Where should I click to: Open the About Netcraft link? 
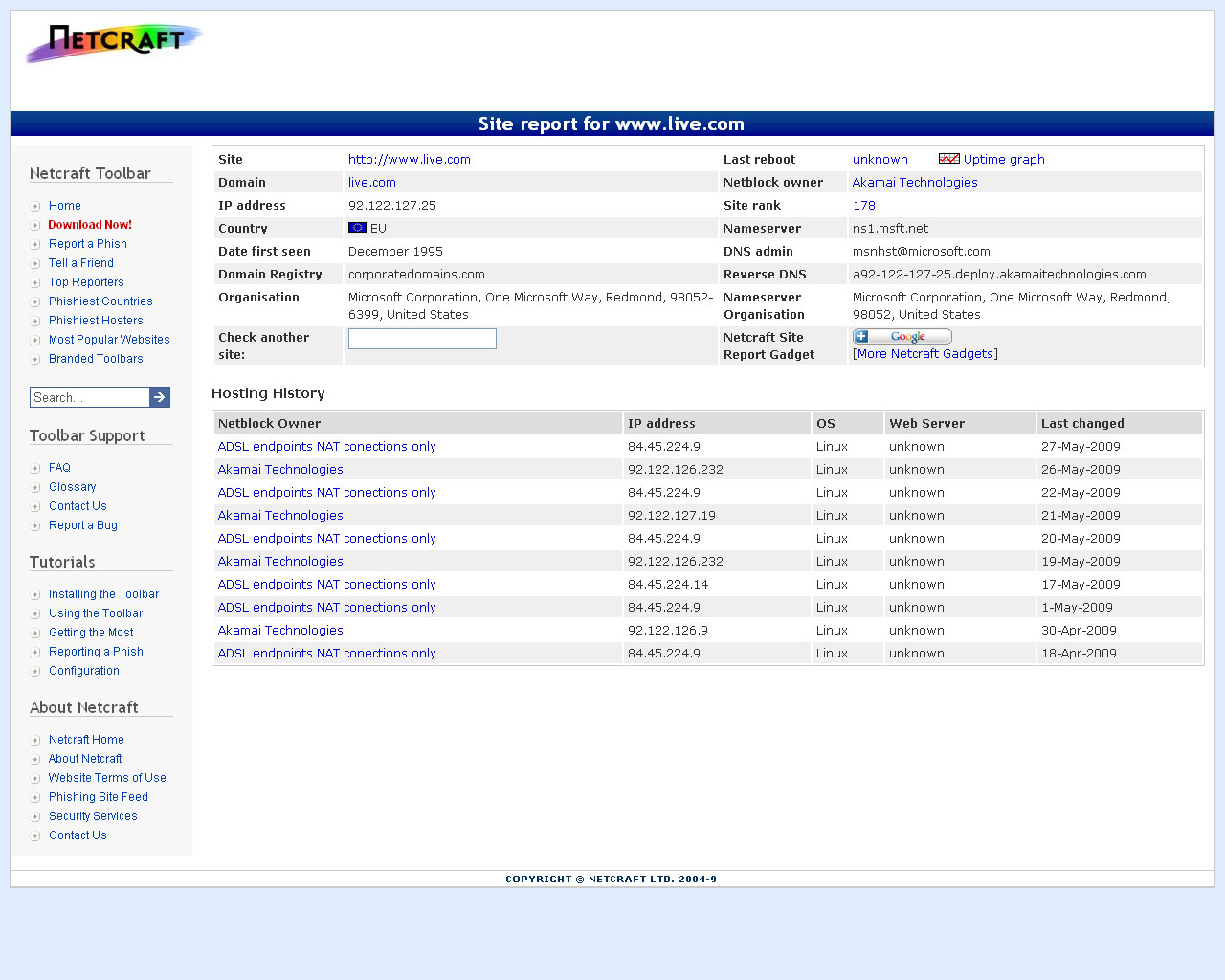click(85, 759)
